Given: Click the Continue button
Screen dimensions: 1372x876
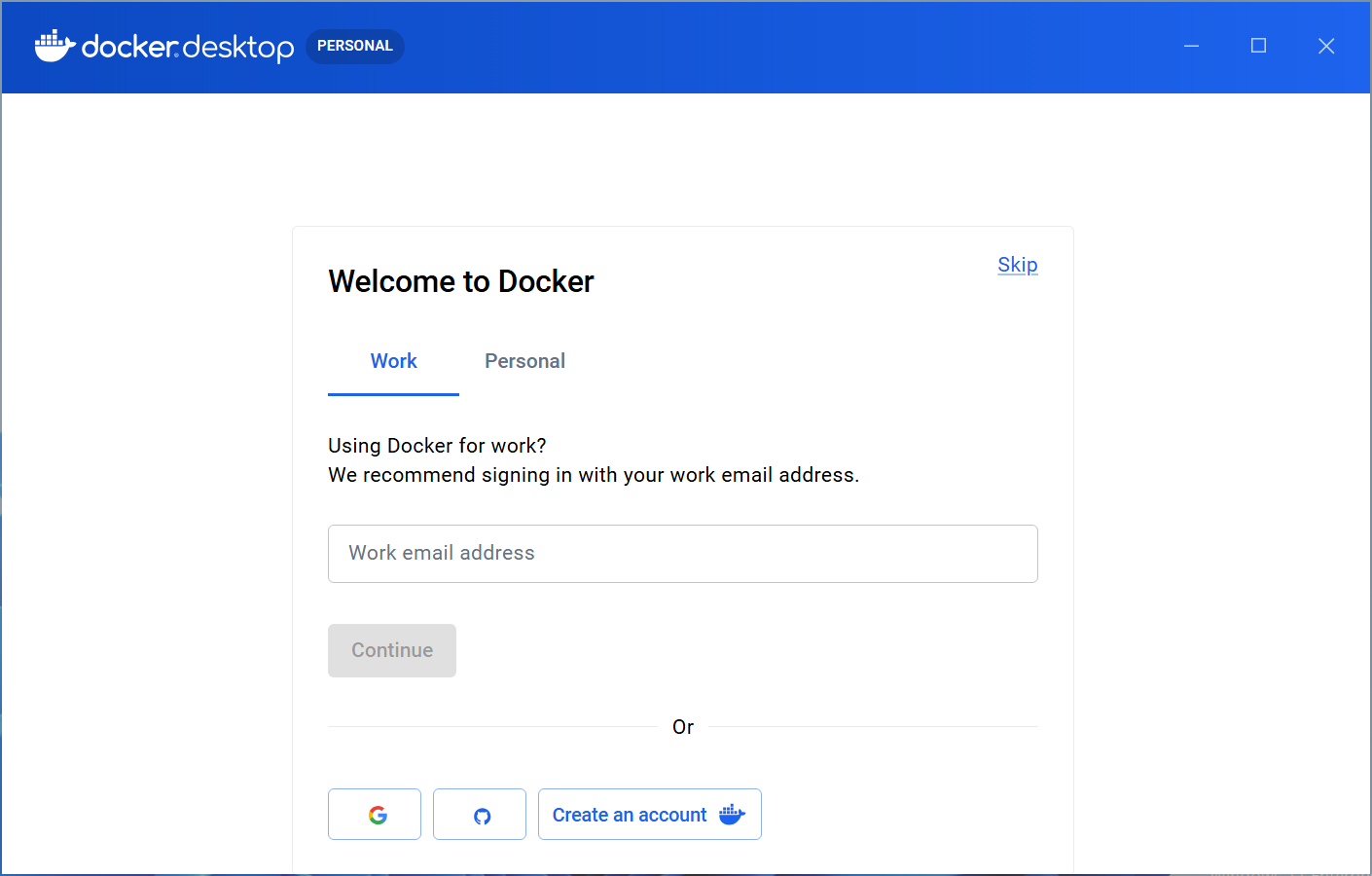Looking at the screenshot, I should (391, 650).
